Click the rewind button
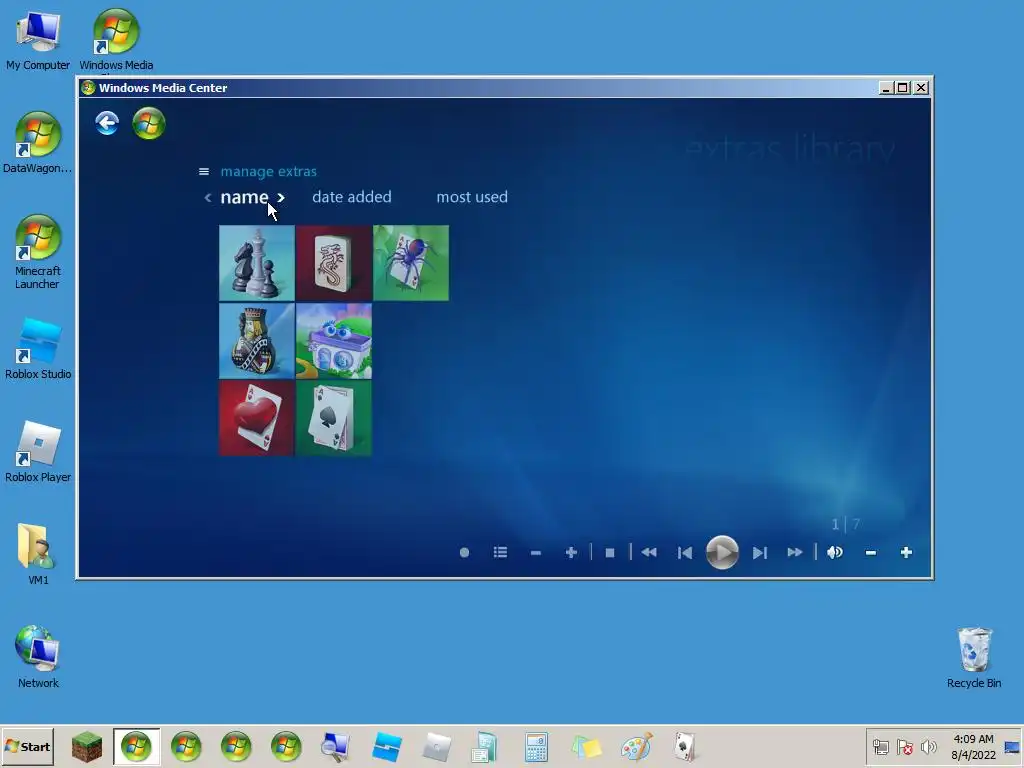This screenshot has height=768, width=1024. pyautogui.click(x=648, y=552)
